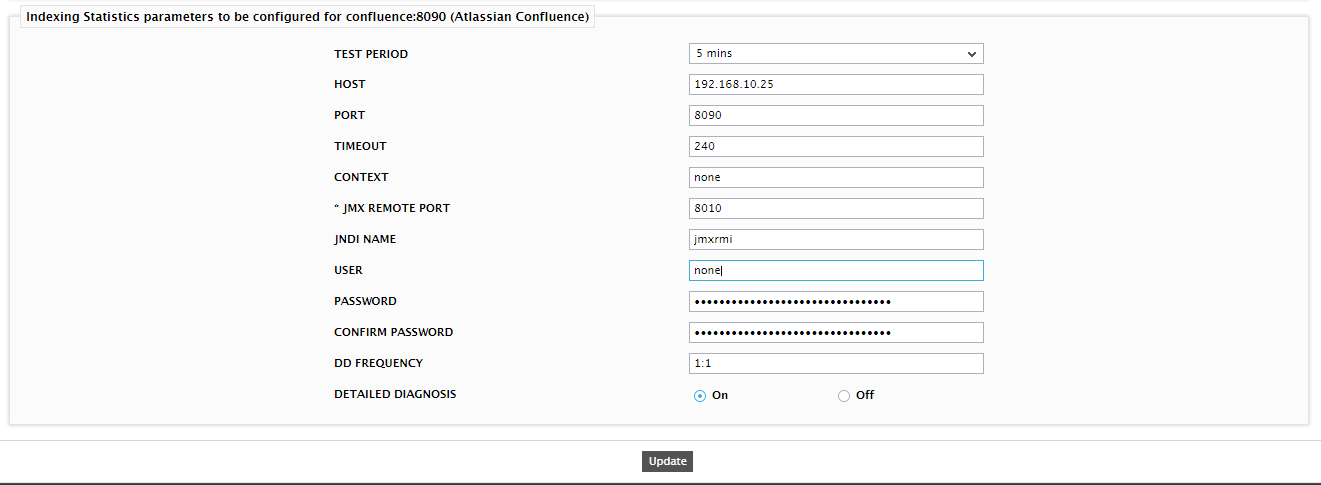The height and width of the screenshot is (485, 1321).
Task: Select the CONTEXT input field
Action: [x=836, y=178]
